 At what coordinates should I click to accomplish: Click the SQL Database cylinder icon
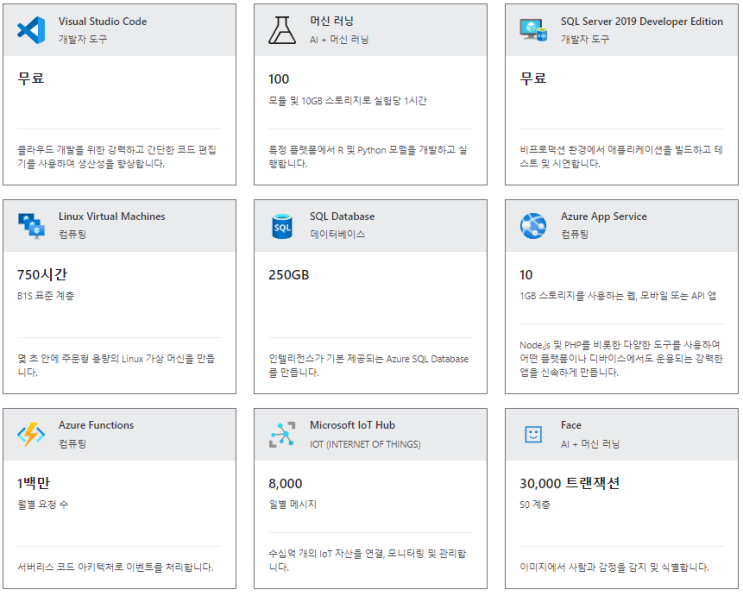click(282, 226)
